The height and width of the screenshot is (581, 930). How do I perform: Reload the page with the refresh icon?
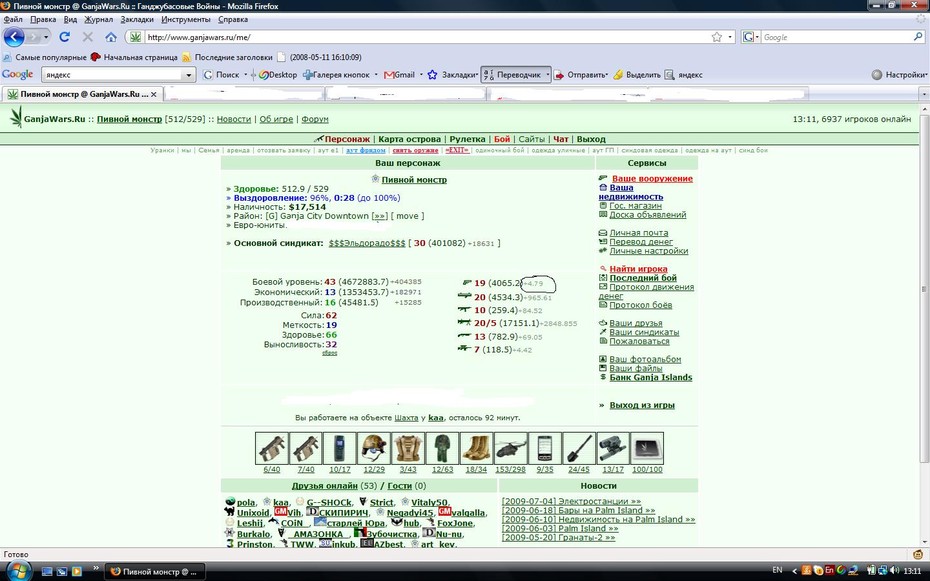(65, 37)
